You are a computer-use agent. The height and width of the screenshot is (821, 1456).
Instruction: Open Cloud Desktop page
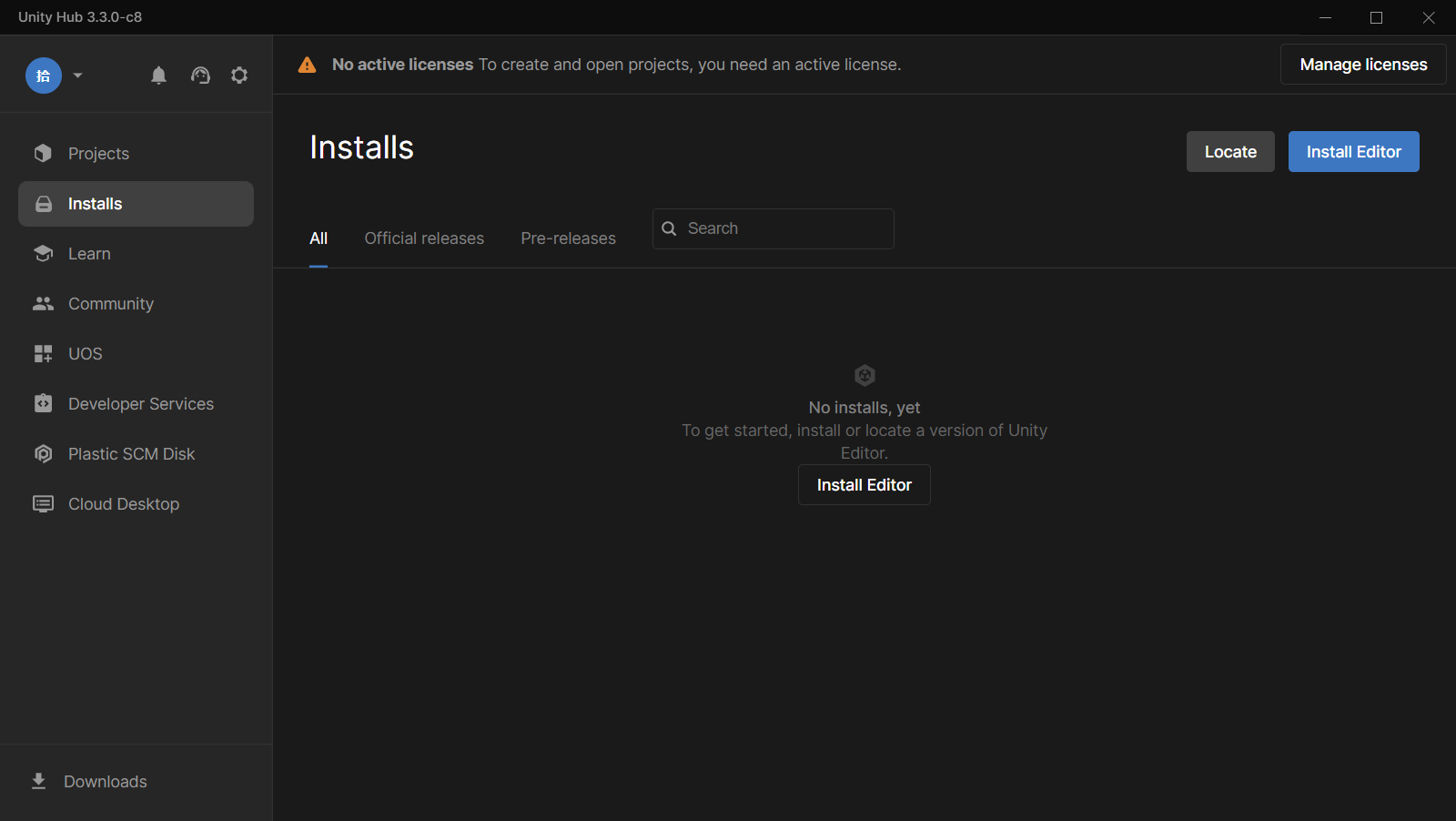(x=136, y=503)
